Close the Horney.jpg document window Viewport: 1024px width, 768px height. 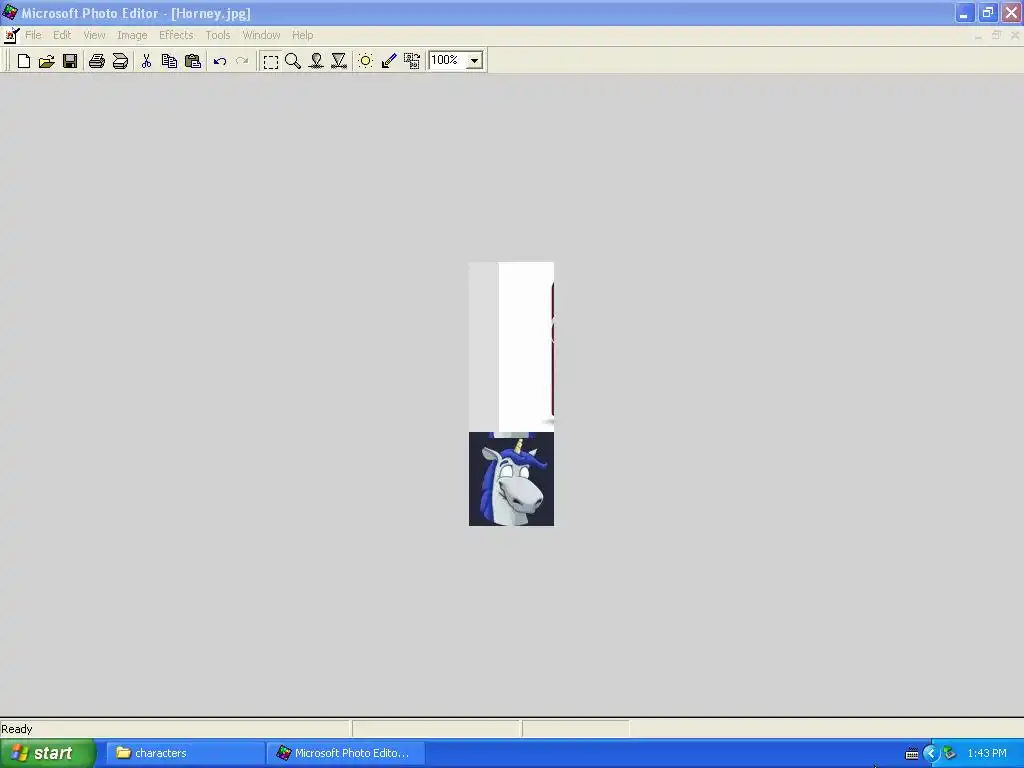[x=1015, y=35]
